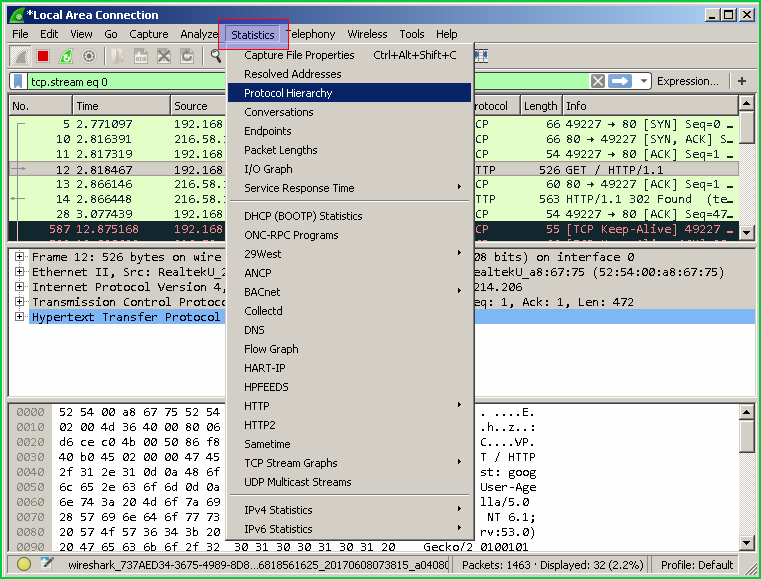Choose Capture File Properties menu entry
This screenshot has width=761, height=579.
[349, 55]
